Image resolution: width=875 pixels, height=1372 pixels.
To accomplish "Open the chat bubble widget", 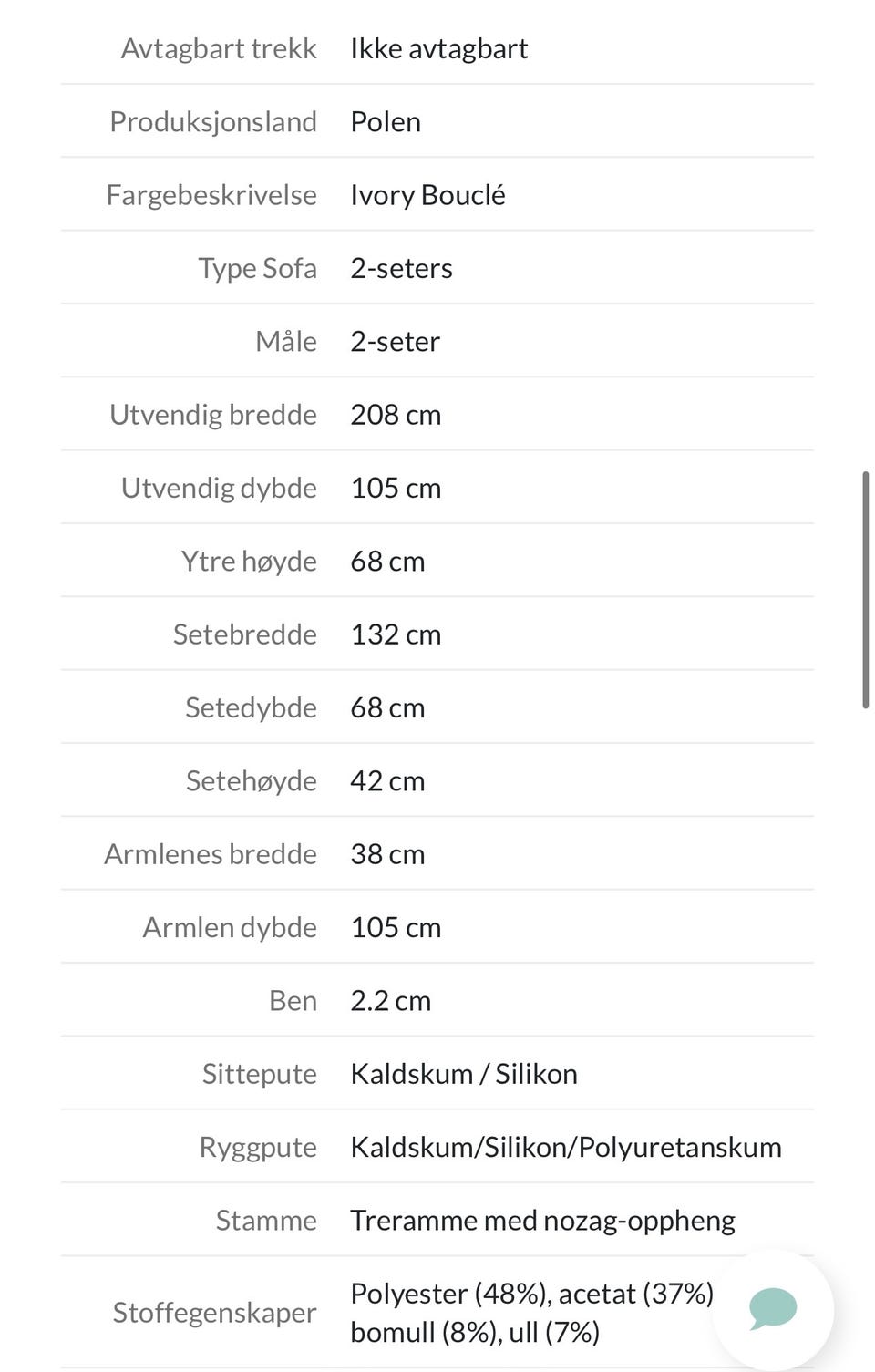I will click(x=773, y=1308).
